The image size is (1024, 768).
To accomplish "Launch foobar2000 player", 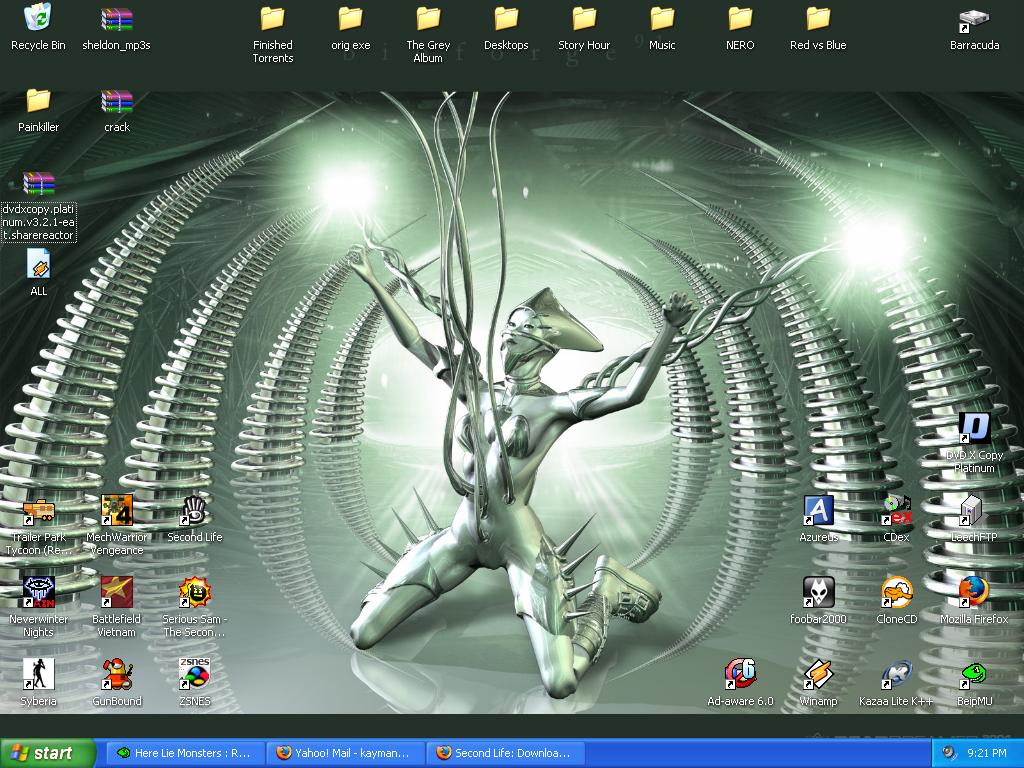I will (x=818, y=593).
